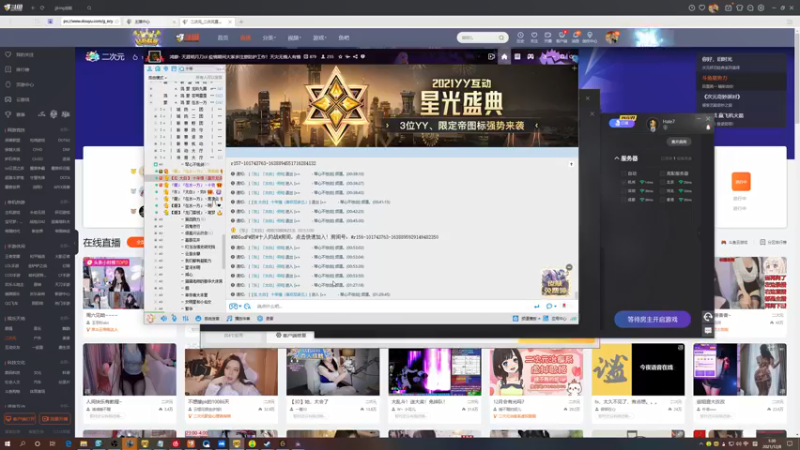Check the 深圳 server checkbox

[623, 191]
